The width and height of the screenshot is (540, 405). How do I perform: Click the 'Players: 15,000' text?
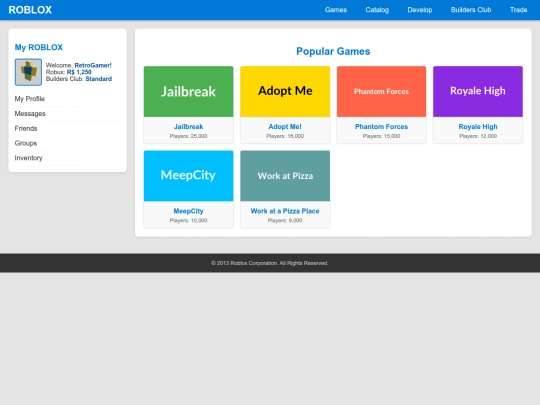pyautogui.click(x=381, y=136)
